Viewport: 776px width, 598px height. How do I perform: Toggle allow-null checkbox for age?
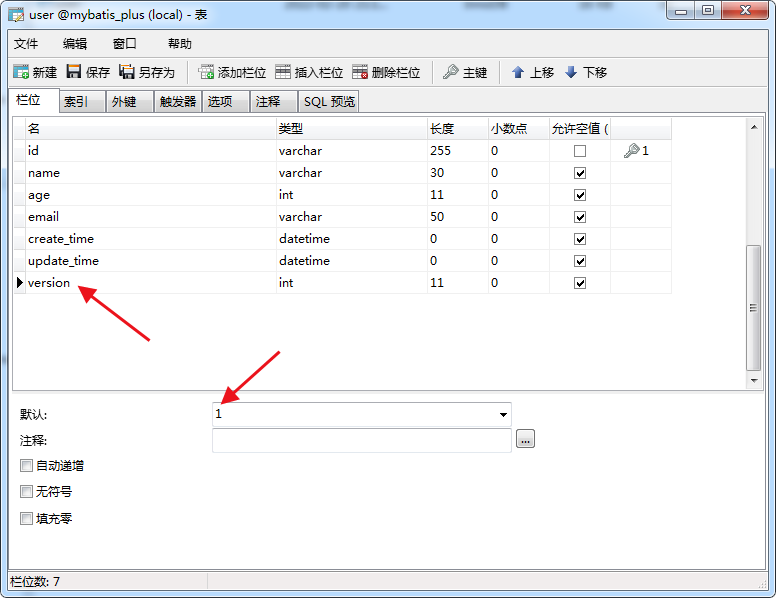pos(580,195)
